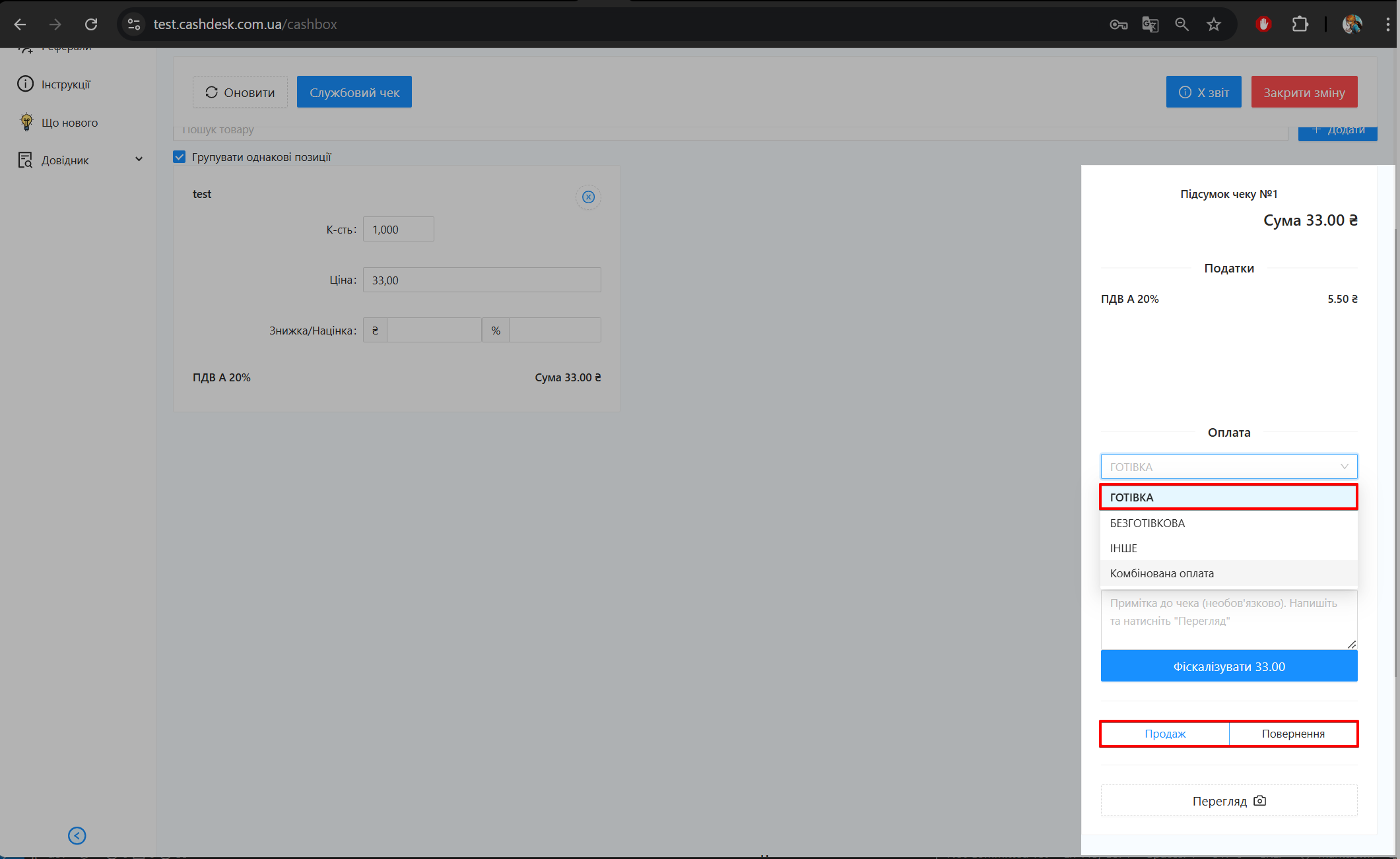This screenshot has height=859, width=1400.
Task: Collapse the ГОТІВКА payment method dropdown
Action: (1228, 466)
